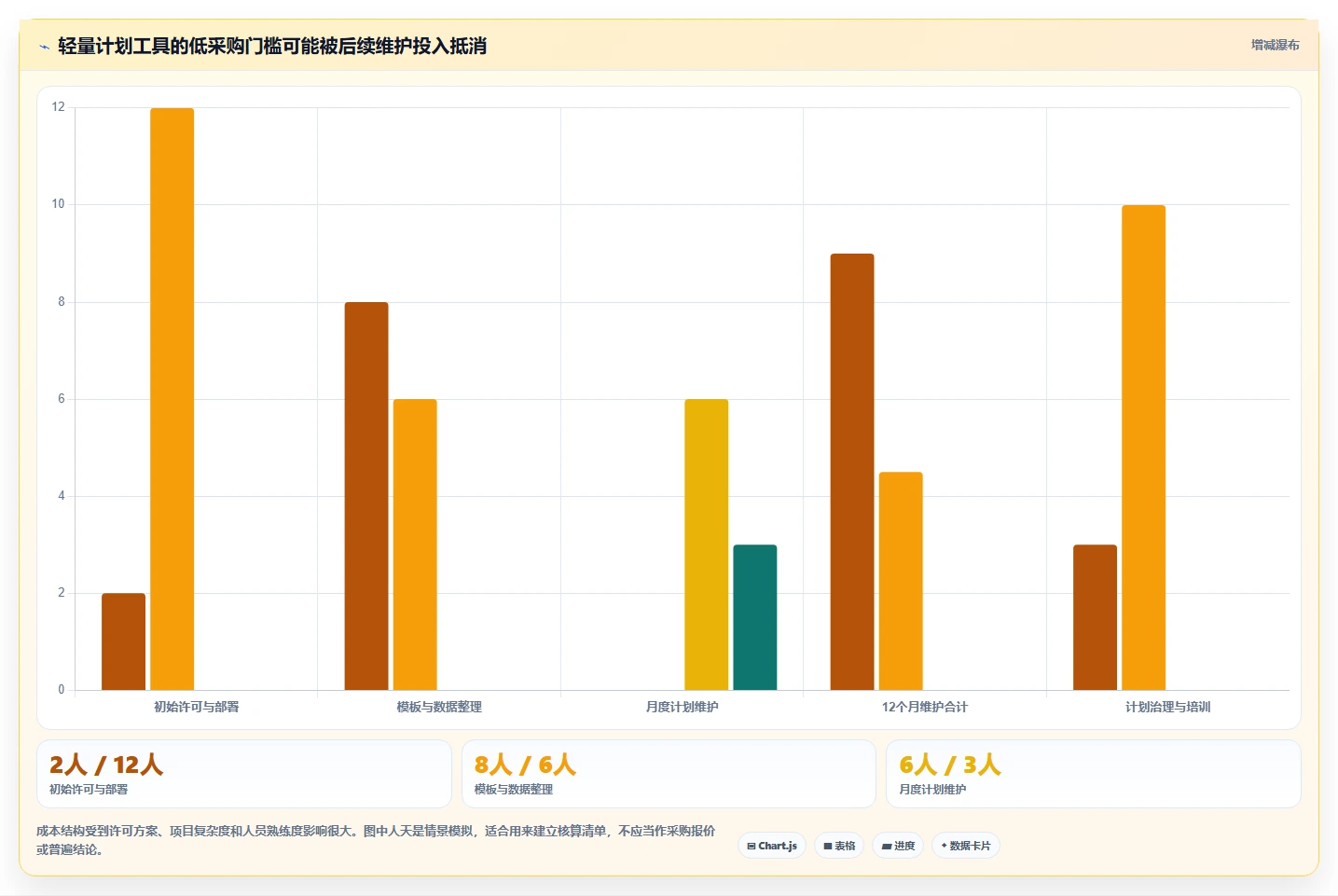Click the 模板与数据整理 axis label
The height and width of the screenshot is (896, 1338).
439,707
